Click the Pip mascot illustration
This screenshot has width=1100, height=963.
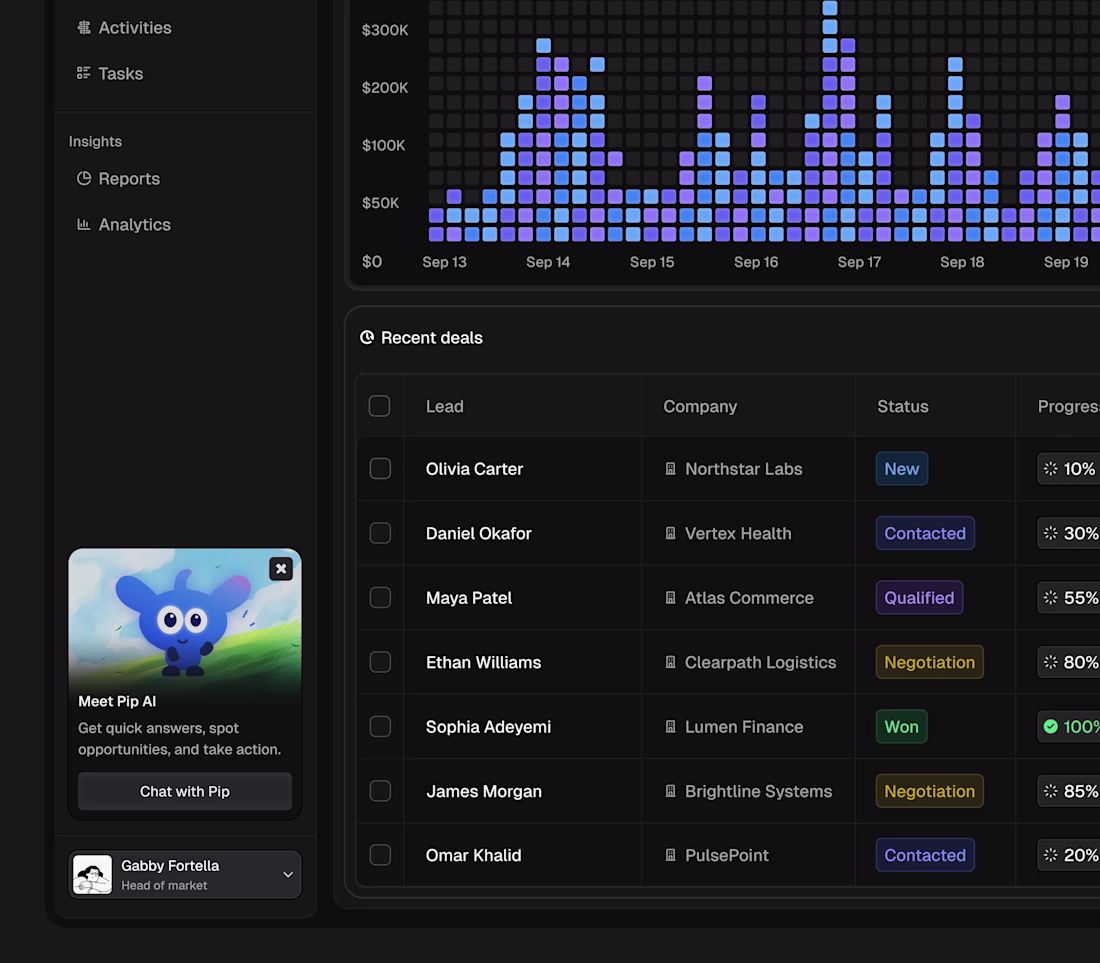[182, 623]
